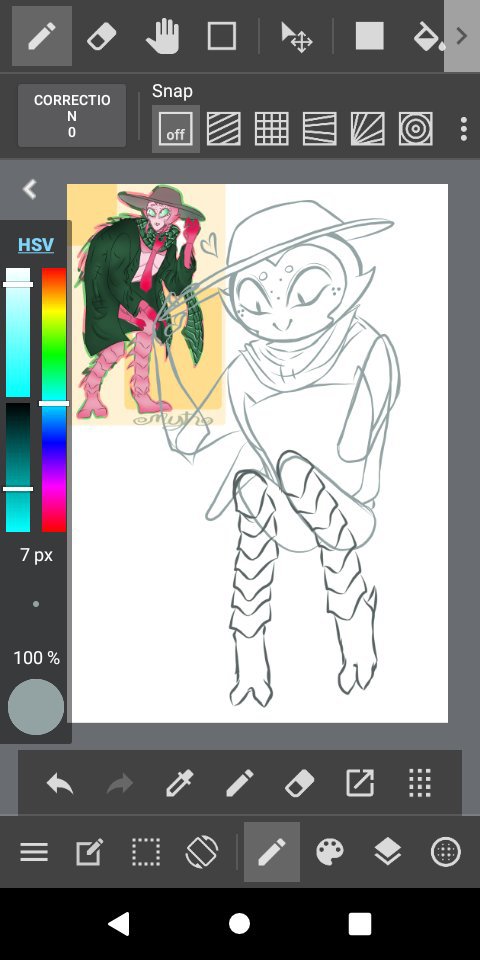Select the Eraser tool in top toolbar
480x960 pixels.
(x=102, y=37)
